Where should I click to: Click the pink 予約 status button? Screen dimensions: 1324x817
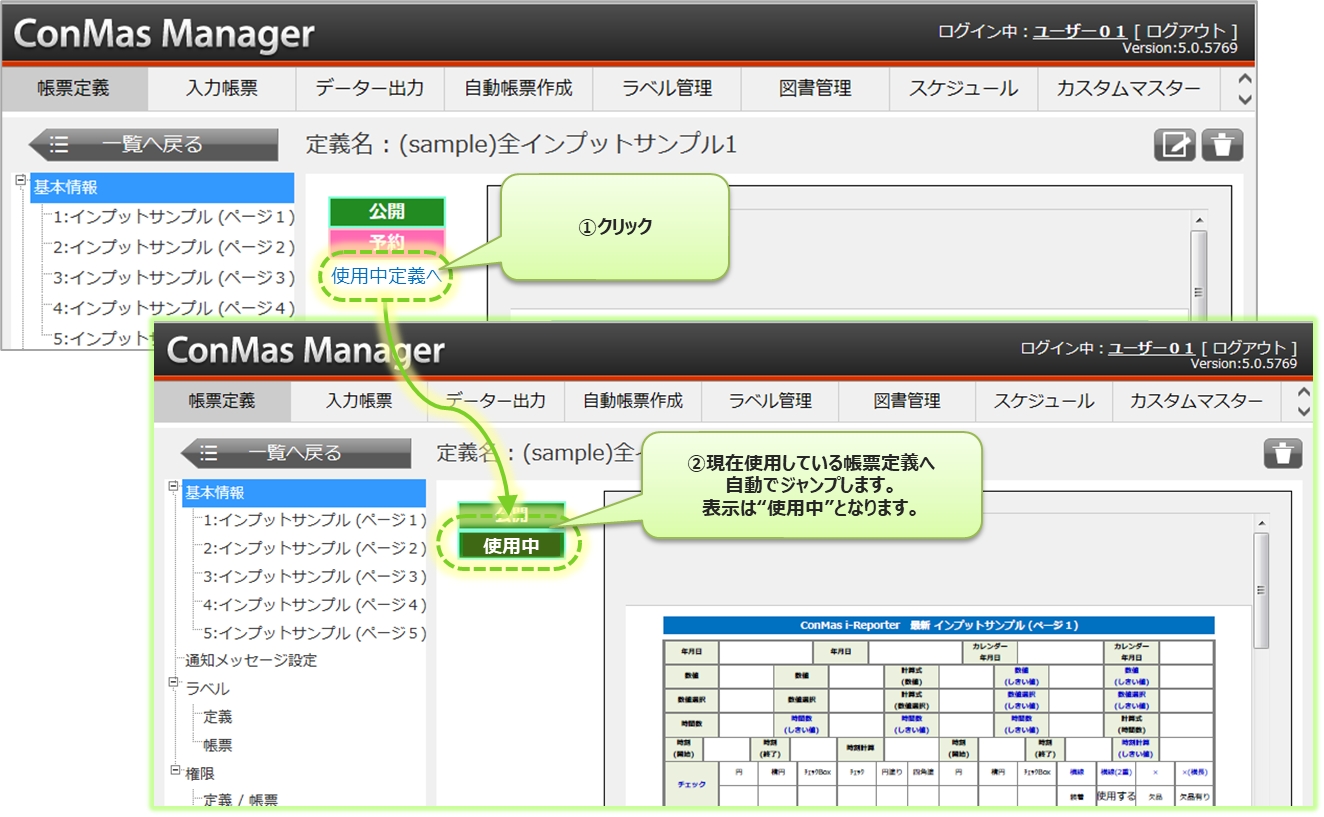tap(386, 241)
